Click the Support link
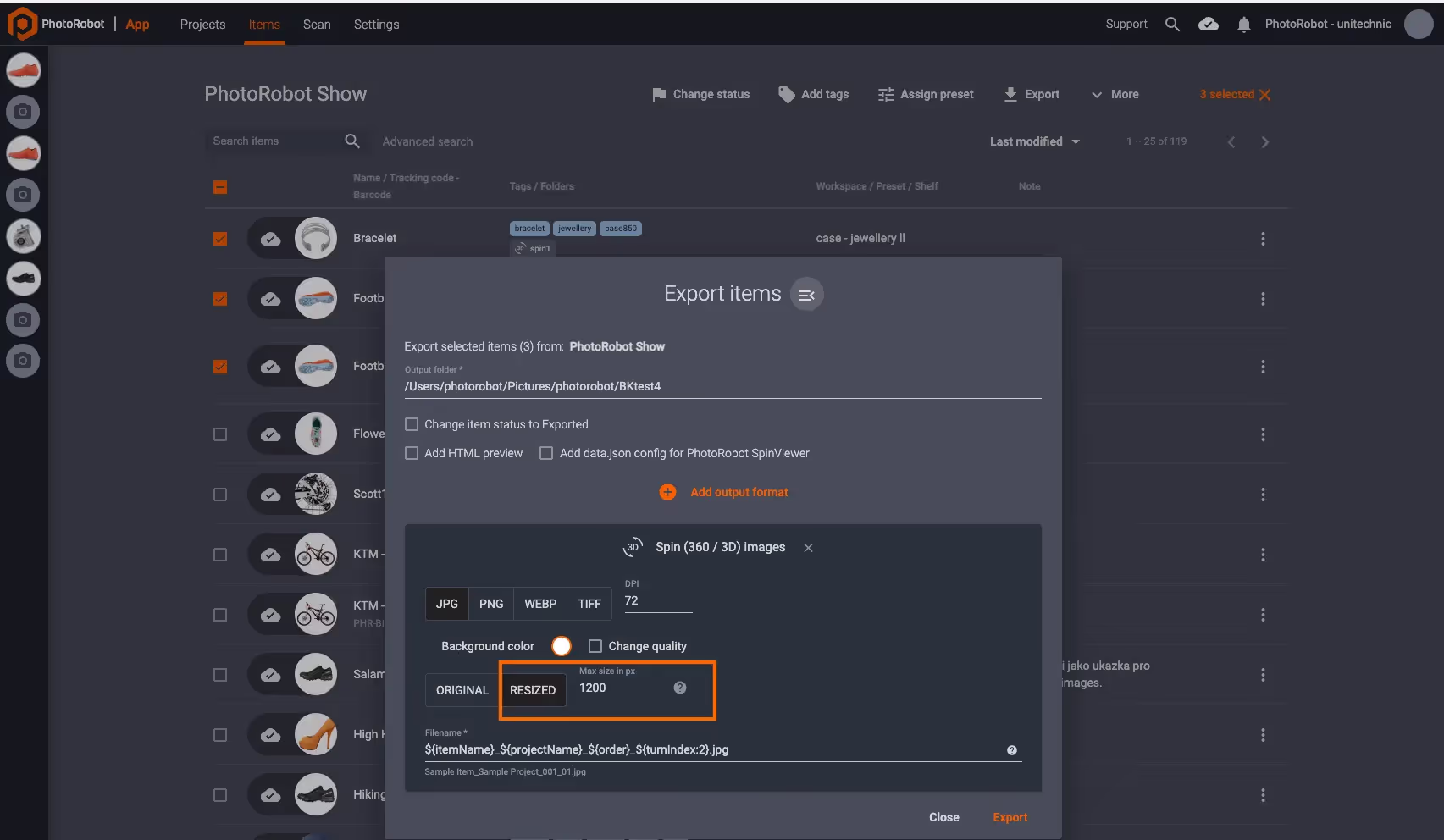 click(x=1126, y=24)
